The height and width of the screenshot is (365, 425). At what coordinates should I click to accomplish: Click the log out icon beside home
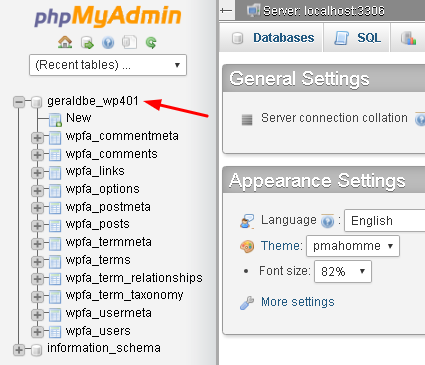87,43
